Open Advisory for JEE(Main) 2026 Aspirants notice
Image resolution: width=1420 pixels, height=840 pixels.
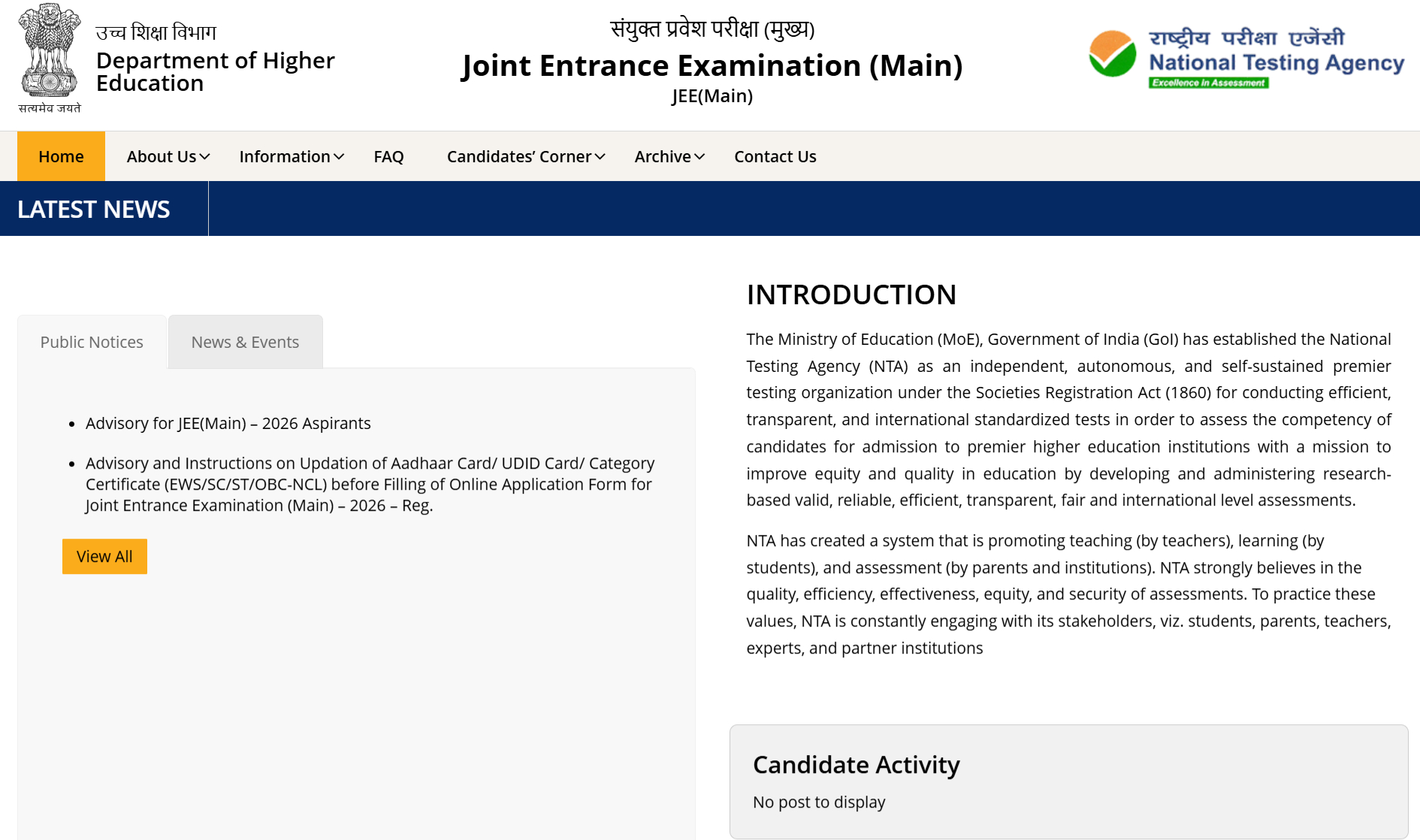pos(228,424)
